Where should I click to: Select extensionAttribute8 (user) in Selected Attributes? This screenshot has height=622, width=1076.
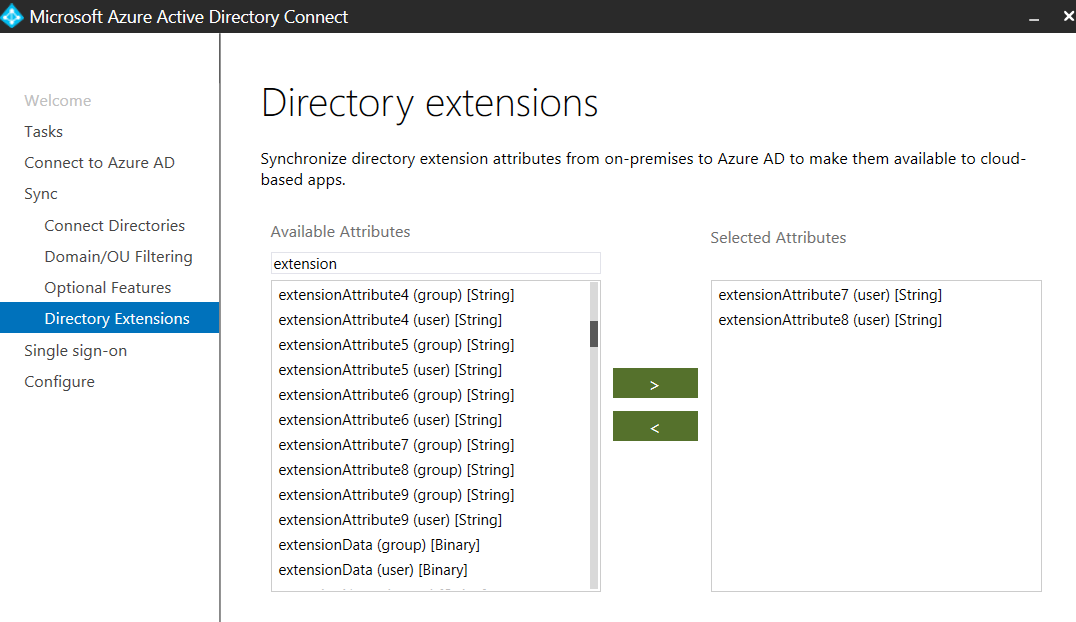tap(827, 319)
